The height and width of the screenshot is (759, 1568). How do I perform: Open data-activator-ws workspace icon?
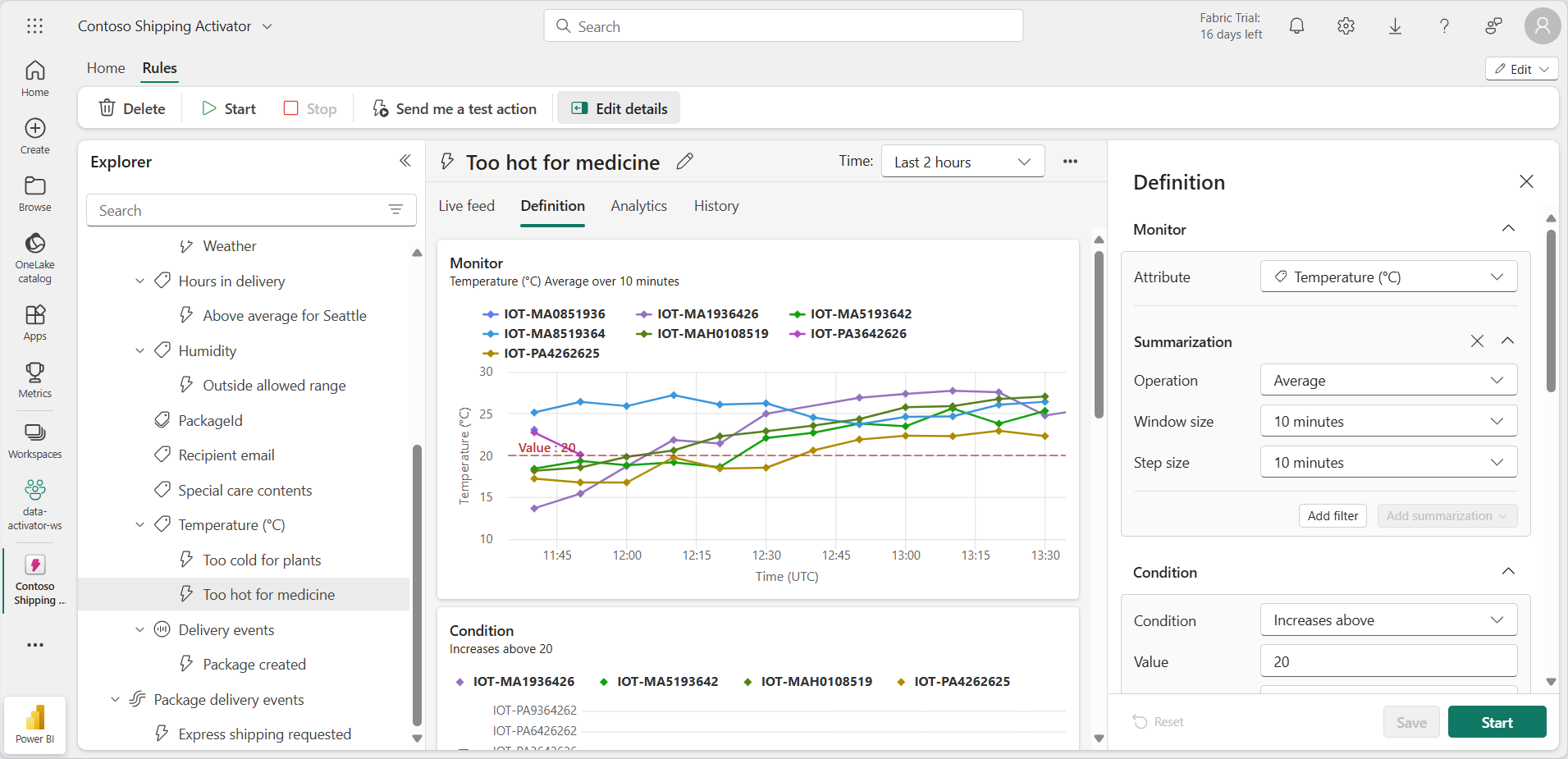coord(34,505)
